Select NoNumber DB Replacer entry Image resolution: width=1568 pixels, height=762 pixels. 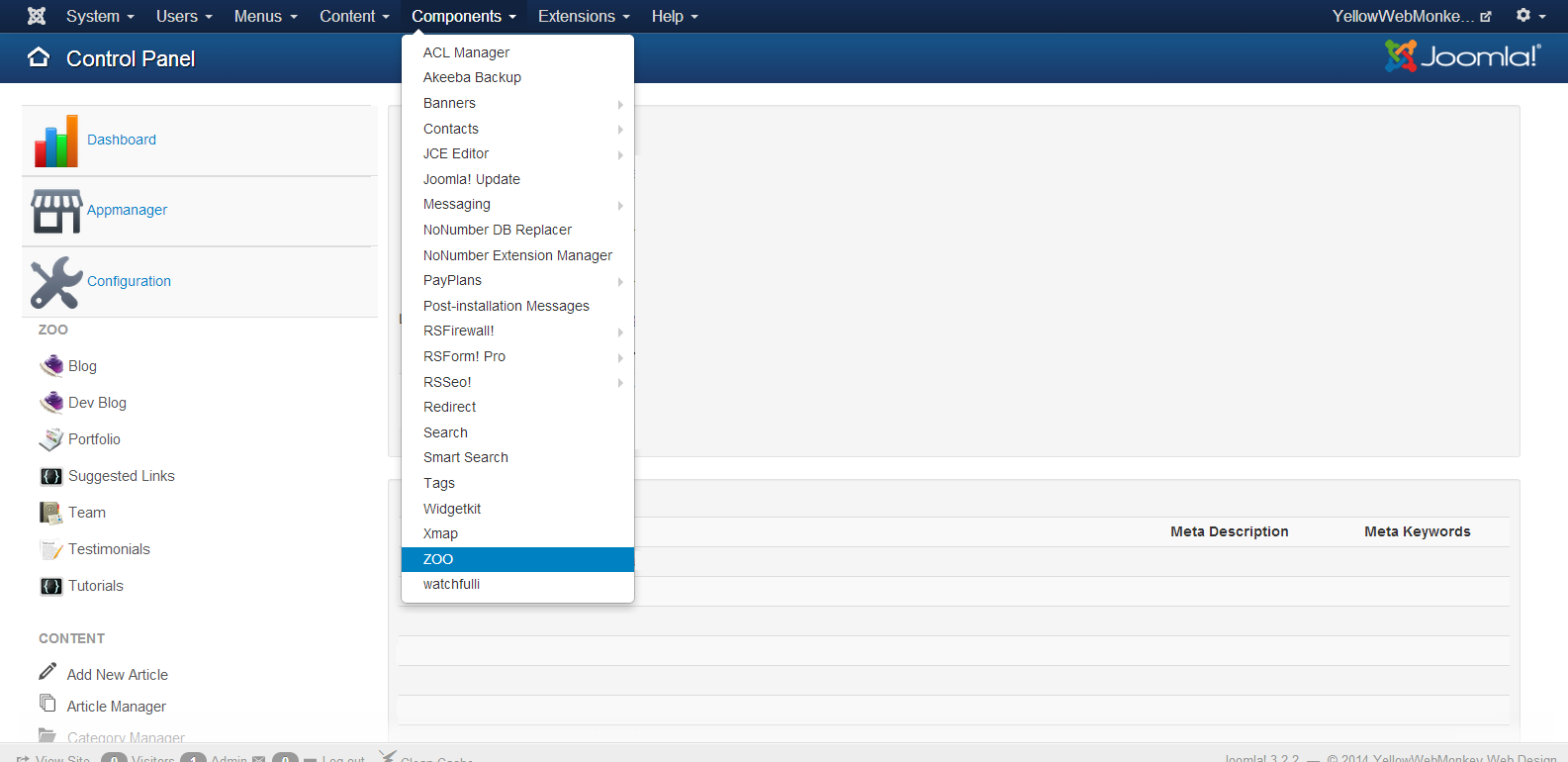(517, 230)
